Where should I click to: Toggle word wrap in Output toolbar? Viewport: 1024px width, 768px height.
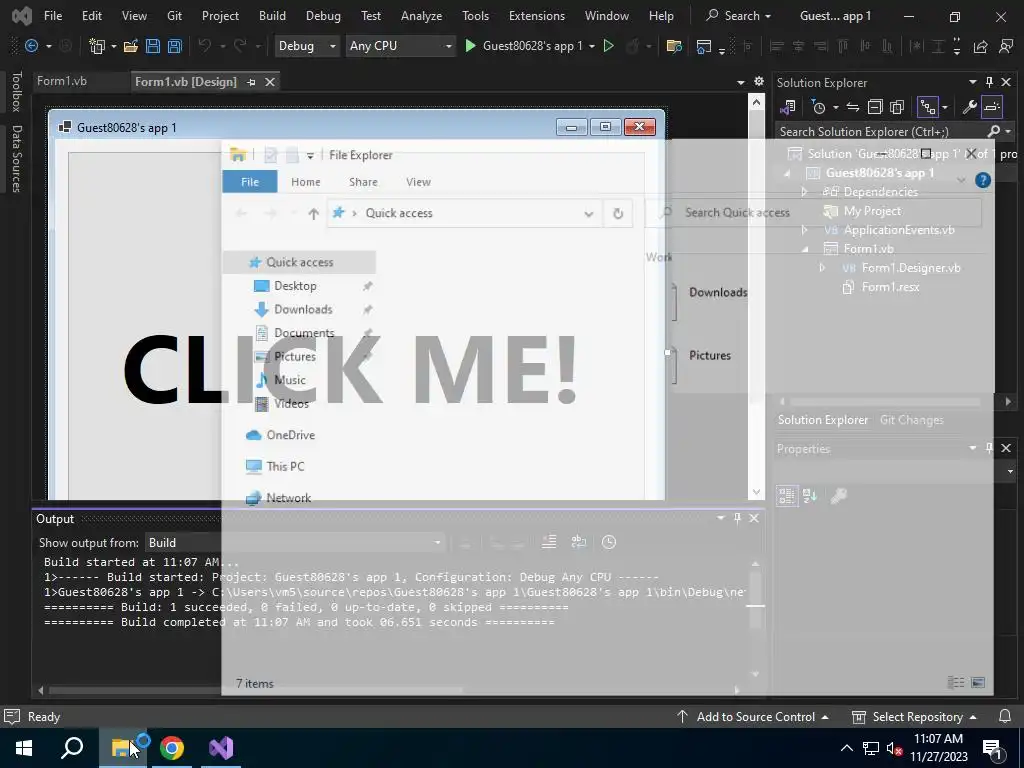[579, 542]
